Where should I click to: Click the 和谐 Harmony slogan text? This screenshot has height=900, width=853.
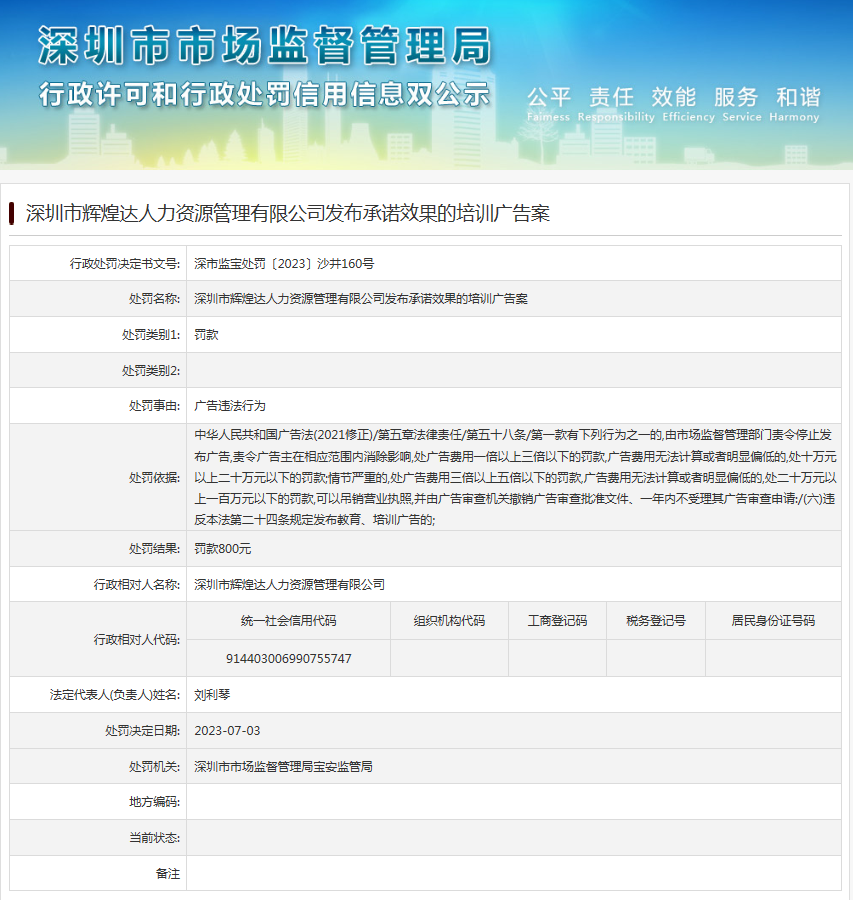click(x=797, y=102)
